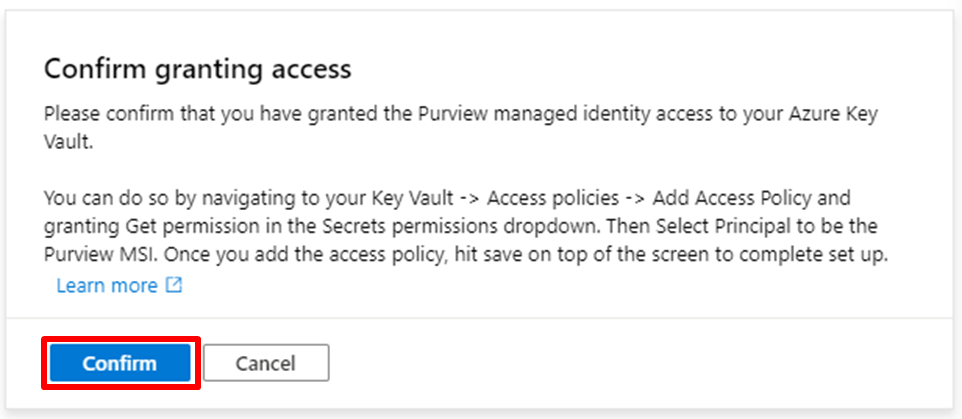The image size is (962, 419).
Task: Click the horizontal divider above the buttons
Action: 480,318
